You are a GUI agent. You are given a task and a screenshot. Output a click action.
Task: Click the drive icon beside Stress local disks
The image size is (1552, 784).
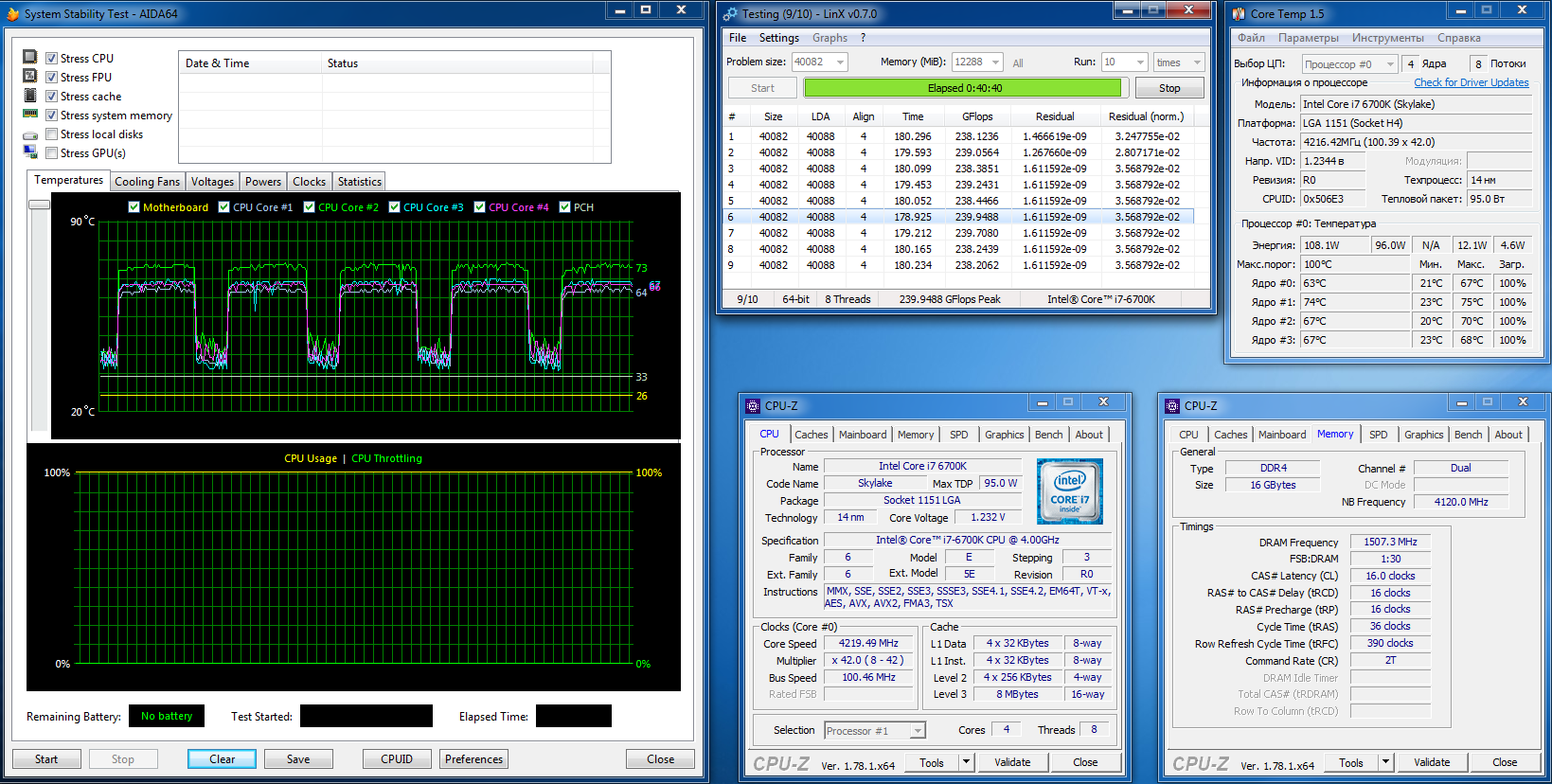[30, 135]
